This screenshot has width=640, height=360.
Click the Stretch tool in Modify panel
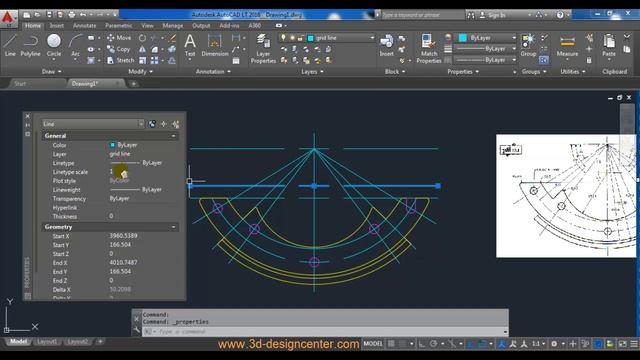pos(120,60)
